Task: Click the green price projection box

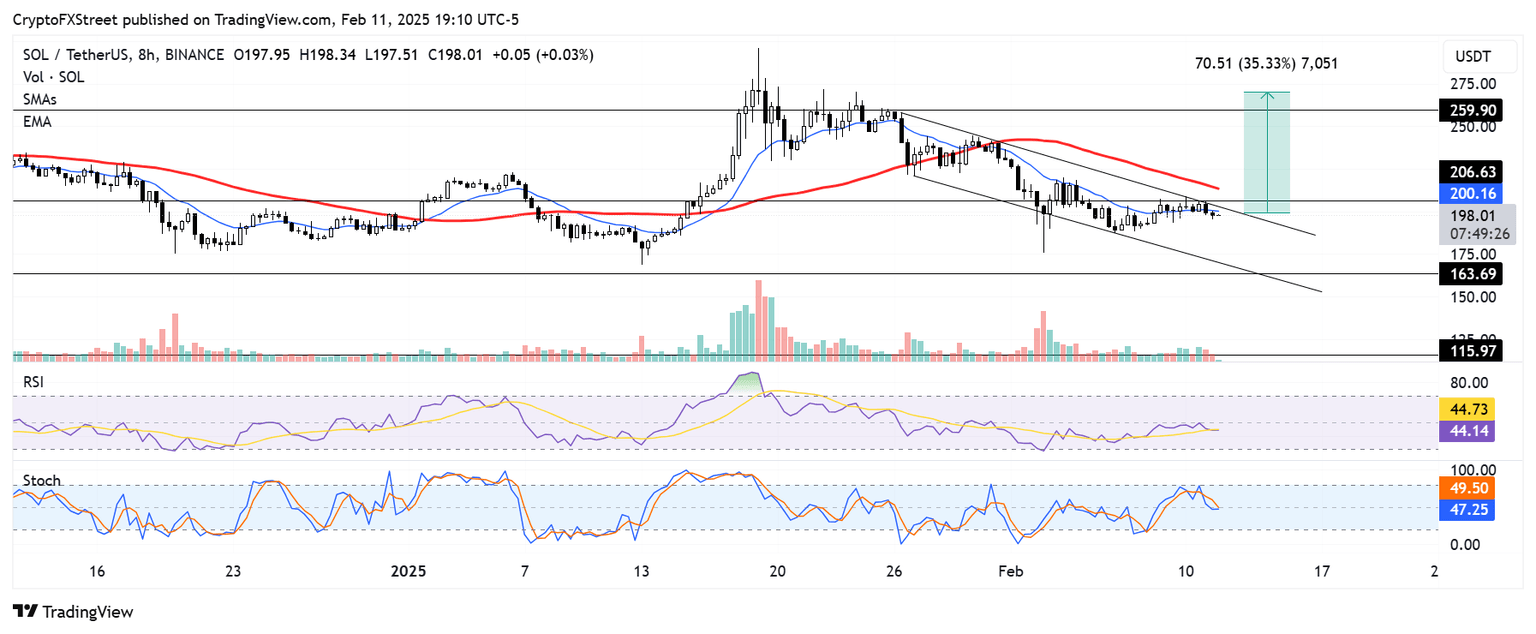Action: (x=1267, y=153)
